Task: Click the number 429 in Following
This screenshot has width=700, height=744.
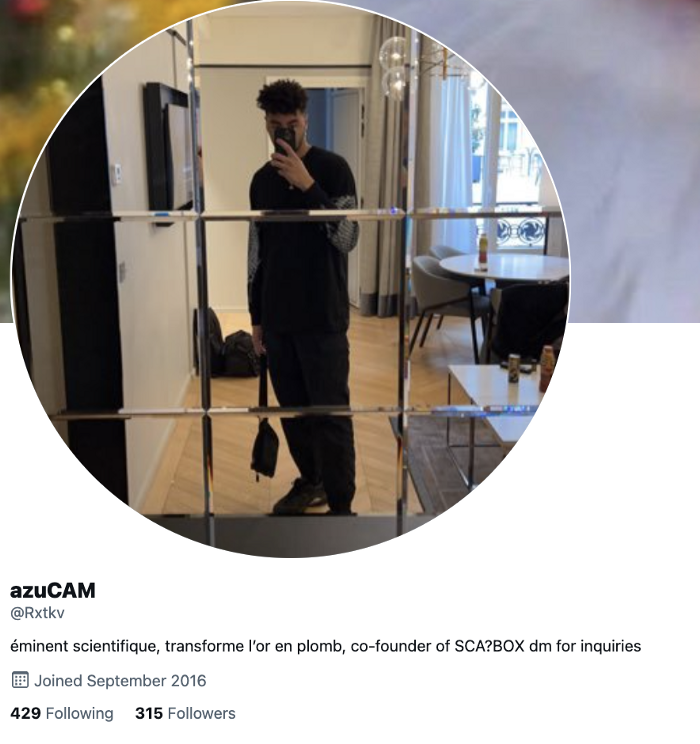Action: point(25,713)
